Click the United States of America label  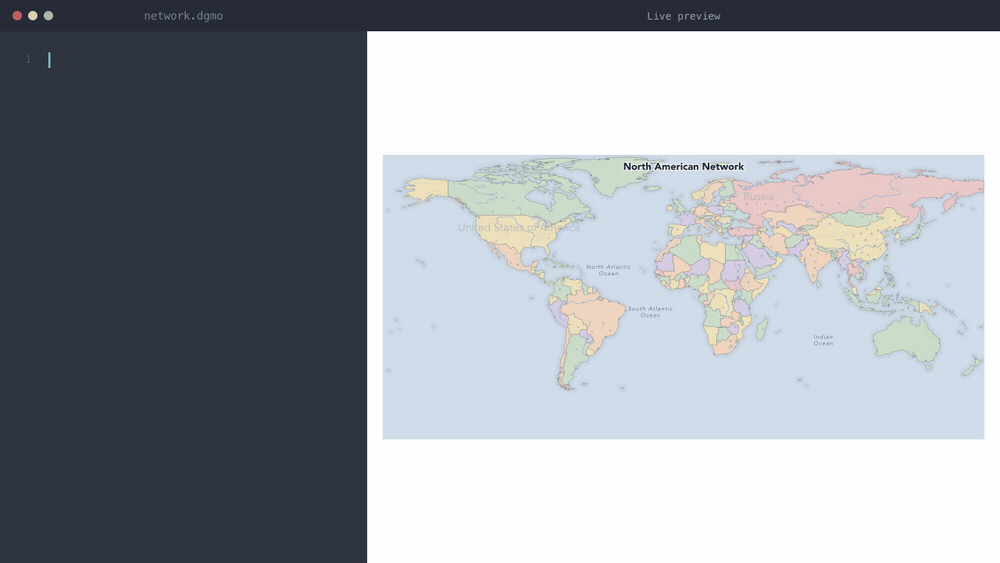click(518, 228)
